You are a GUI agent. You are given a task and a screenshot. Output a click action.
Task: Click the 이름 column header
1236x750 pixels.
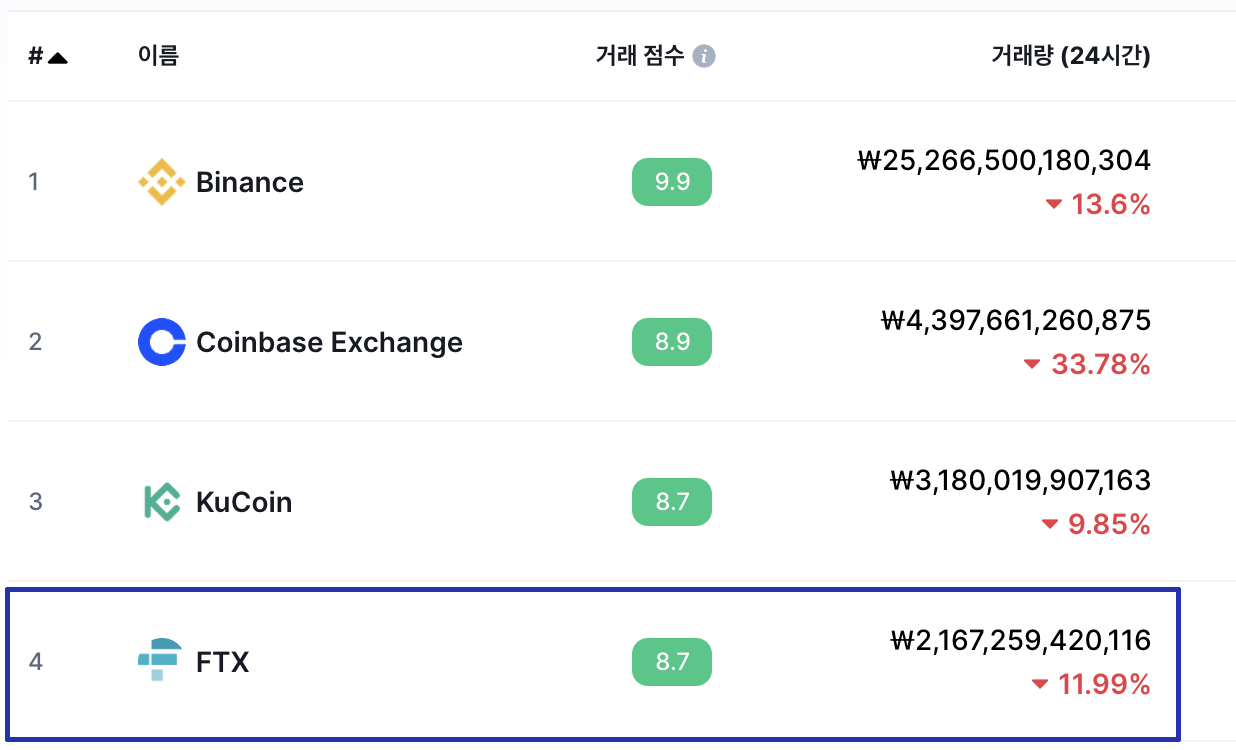(x=157, y=56)
